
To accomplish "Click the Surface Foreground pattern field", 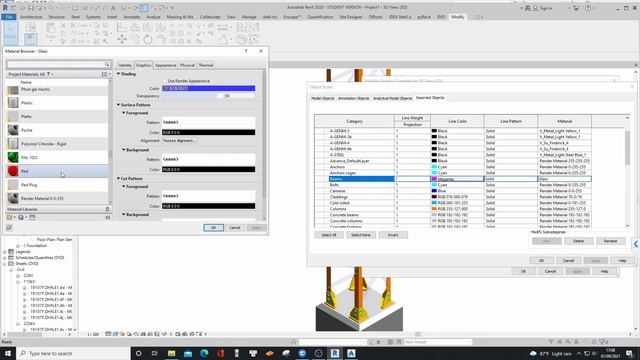I will [209, 122].
